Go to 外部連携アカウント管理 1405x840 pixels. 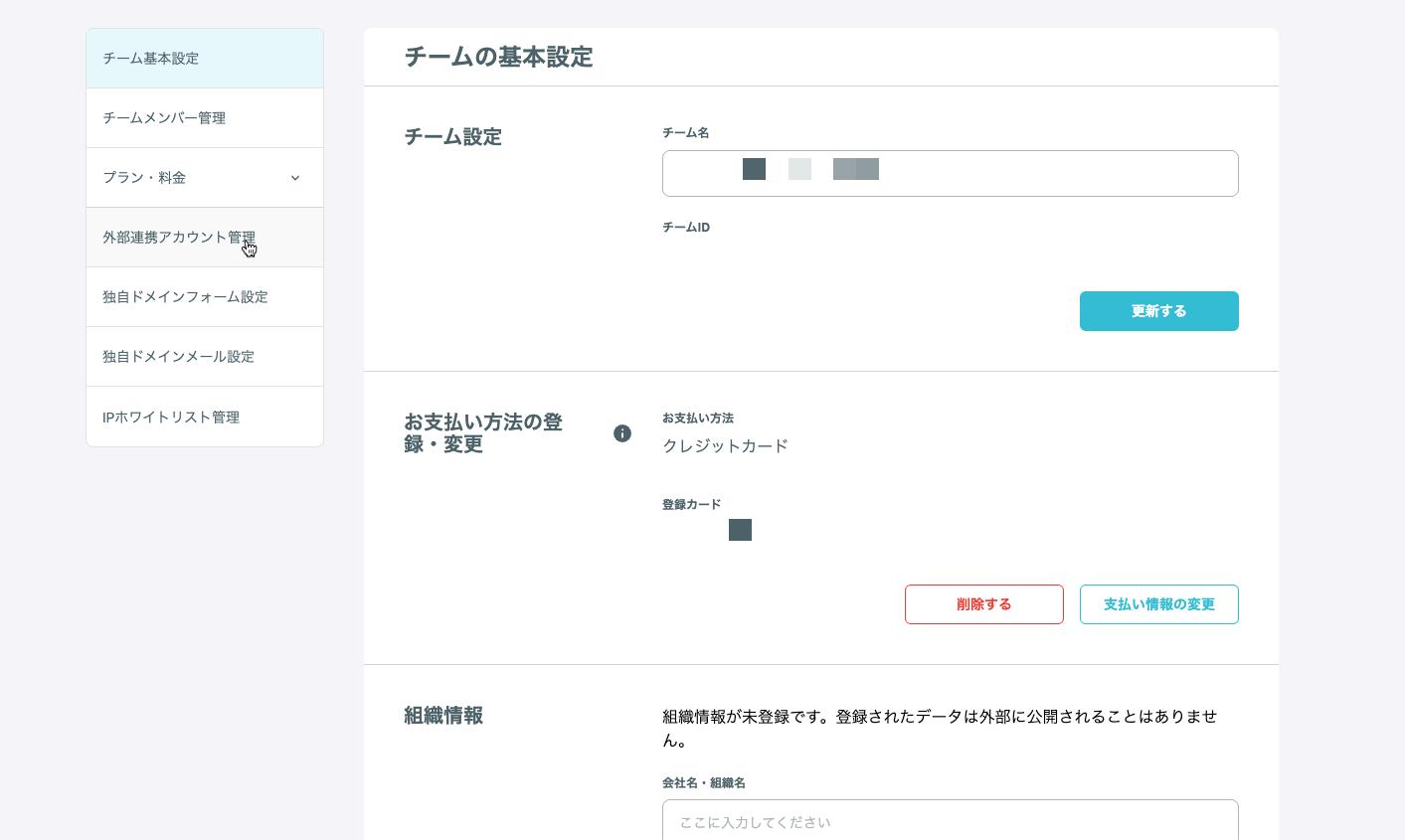[x=205, y=238]
